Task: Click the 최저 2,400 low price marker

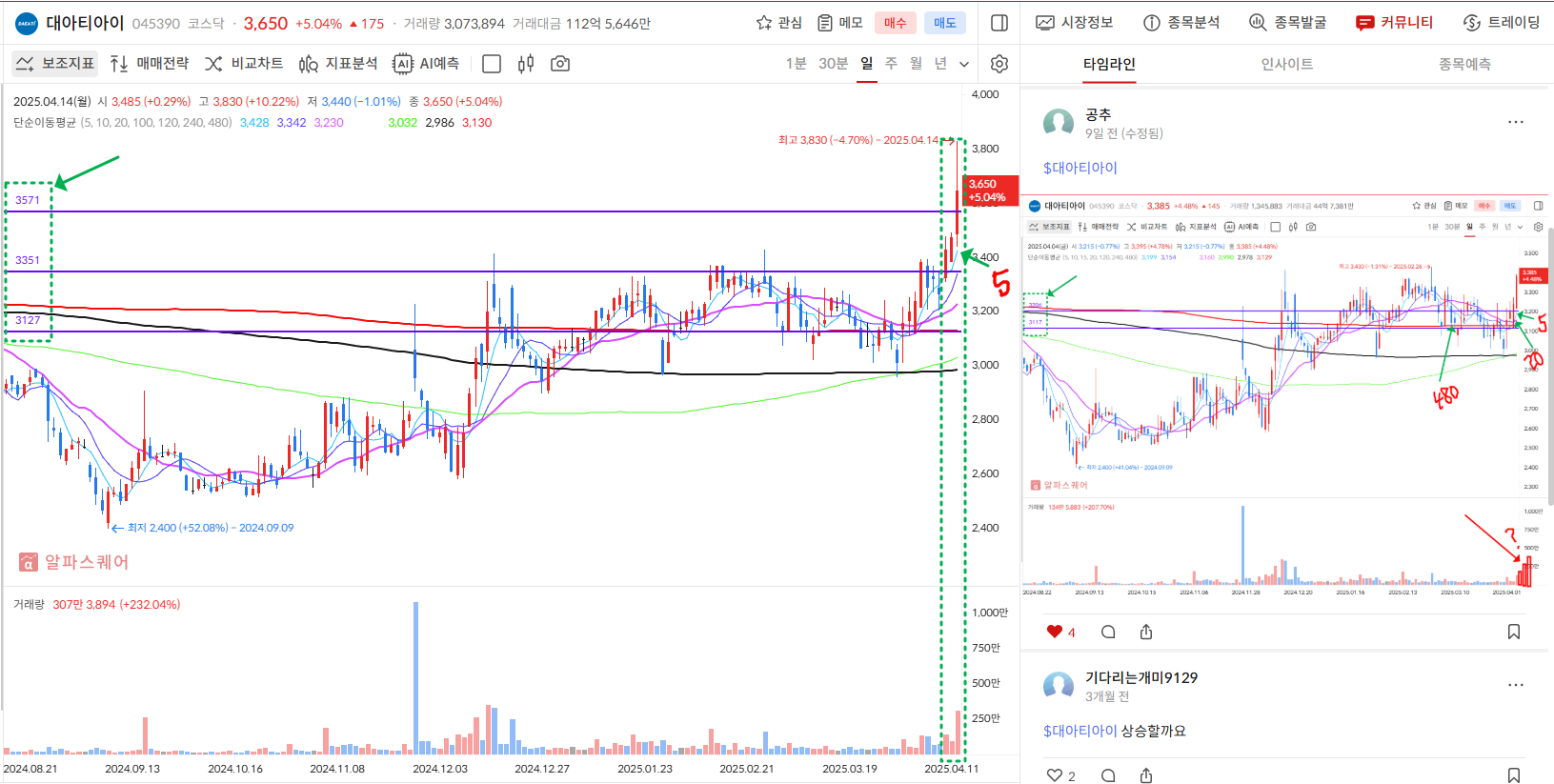Action: 202,528
